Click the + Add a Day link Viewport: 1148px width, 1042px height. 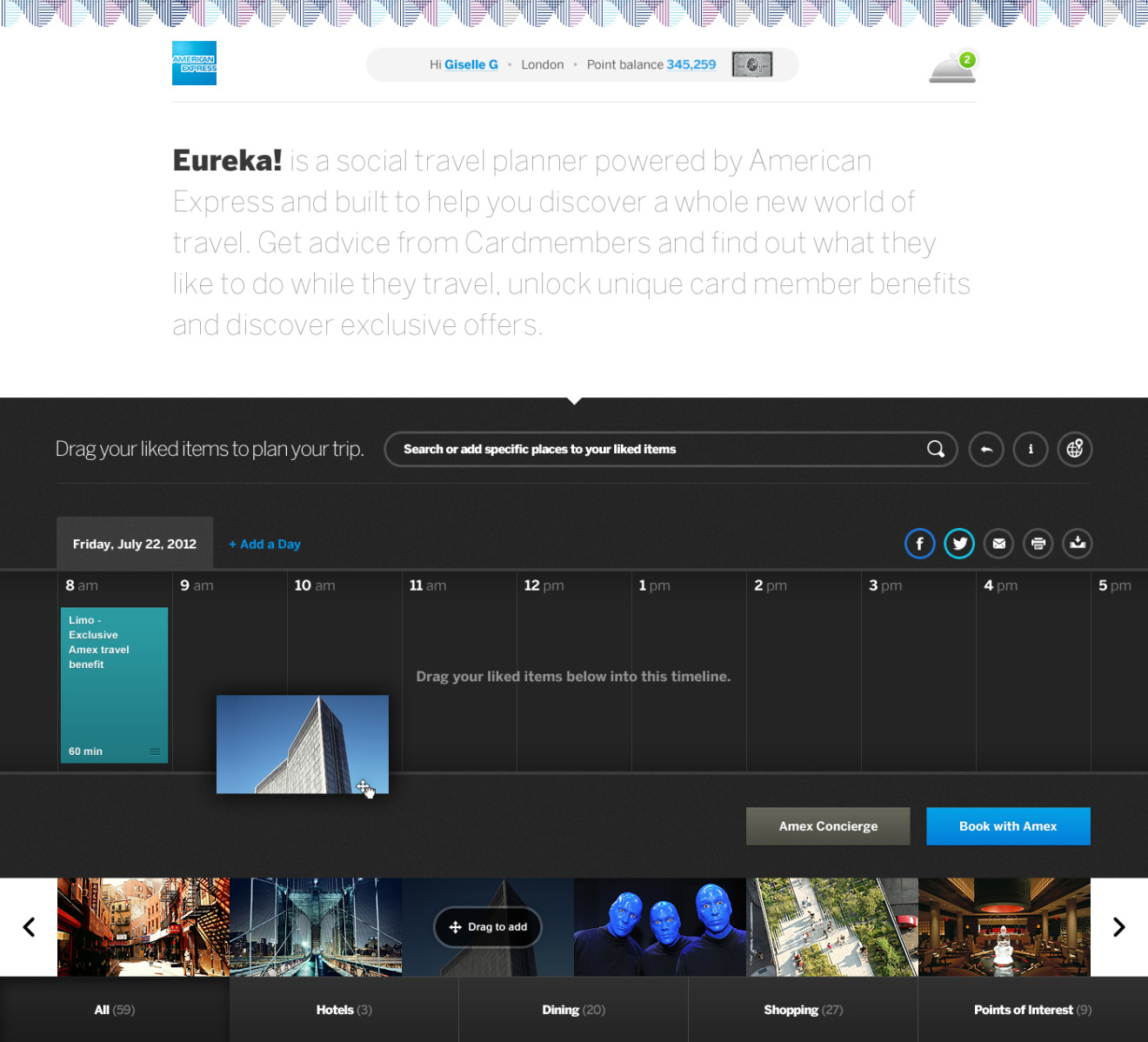pos(264,544)
